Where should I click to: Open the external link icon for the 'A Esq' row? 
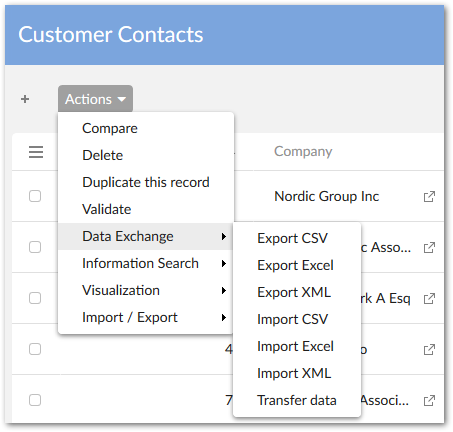[429, 299]
